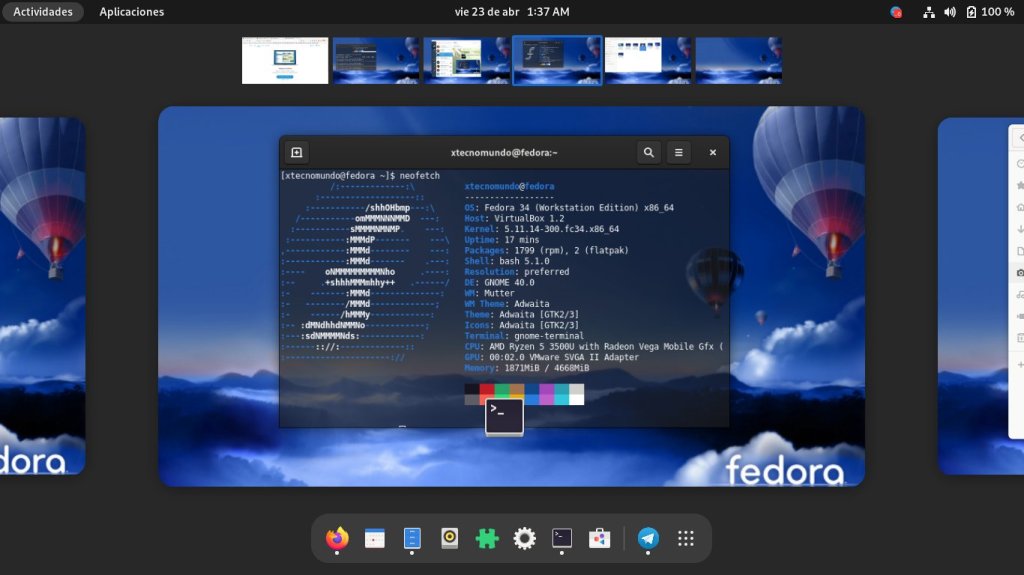Viewport: 1024px width, 575px height.
Task: Click the red color block in neofetch output
Action: click(487, 389)
